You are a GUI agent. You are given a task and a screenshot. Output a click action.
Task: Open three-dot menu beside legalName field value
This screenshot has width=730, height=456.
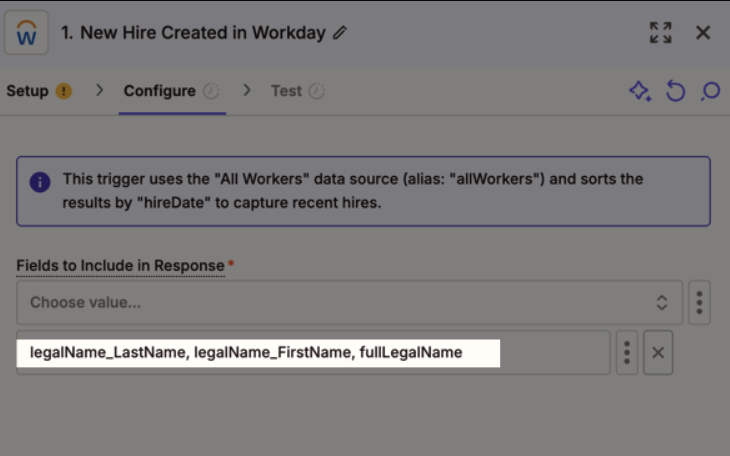[x=626, y=352]
